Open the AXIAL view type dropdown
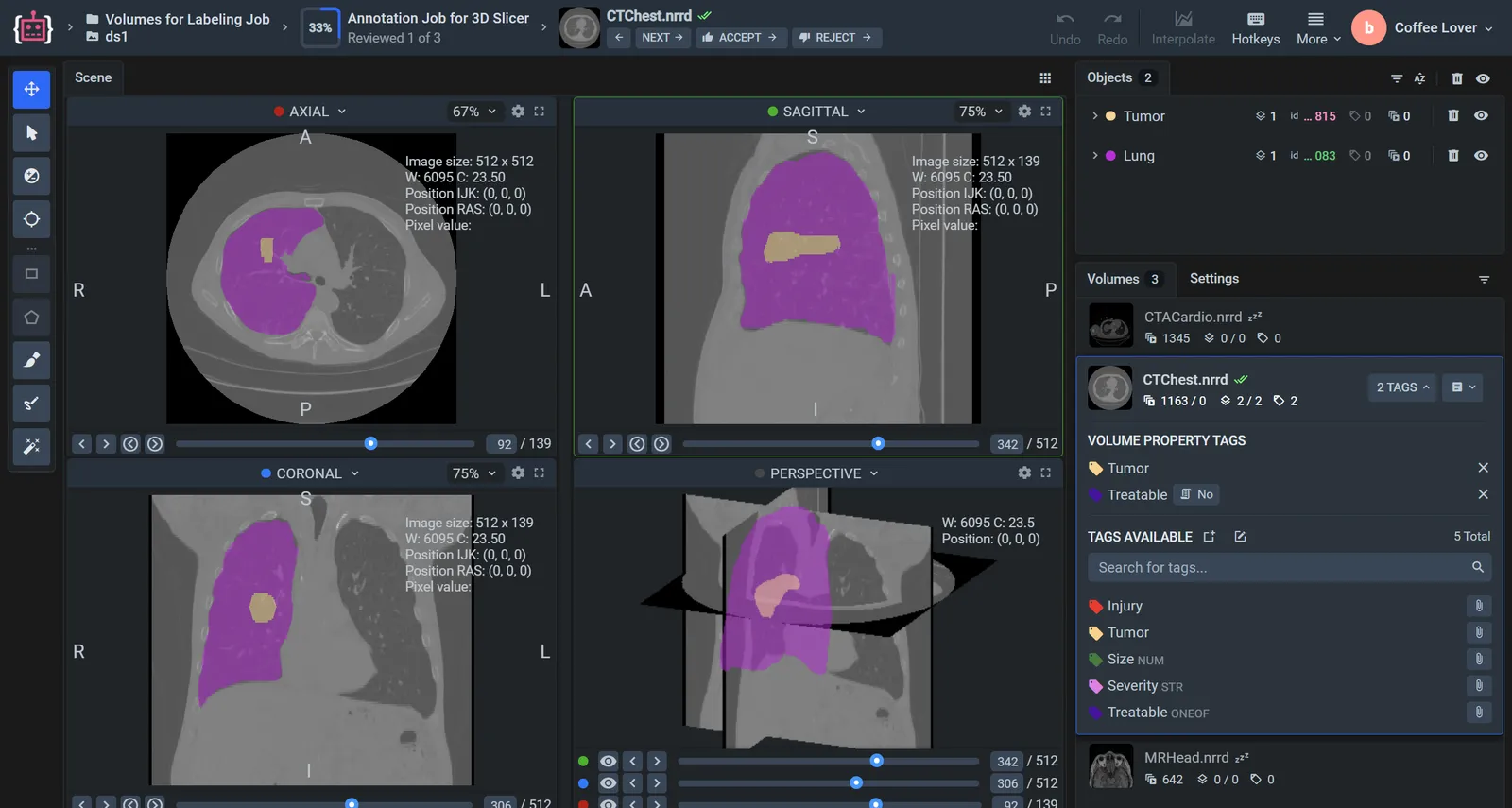 click(310, 112)
